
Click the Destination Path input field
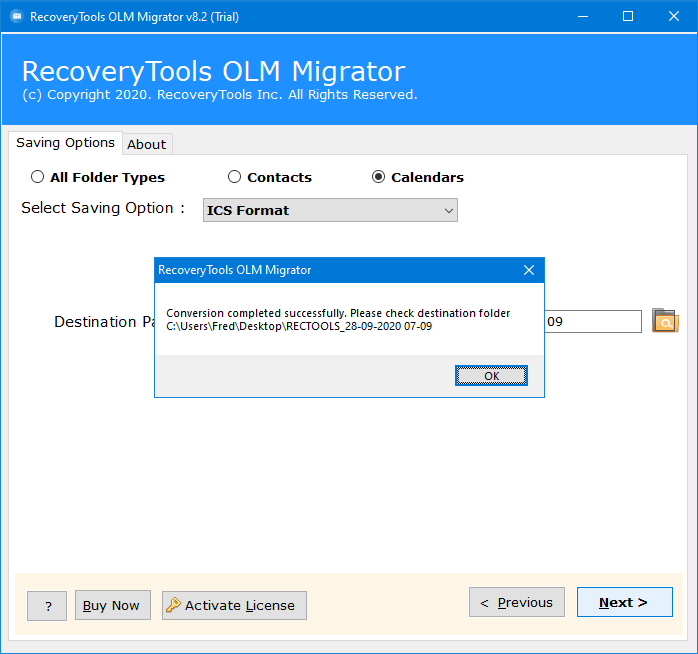(x=593, y=321)
